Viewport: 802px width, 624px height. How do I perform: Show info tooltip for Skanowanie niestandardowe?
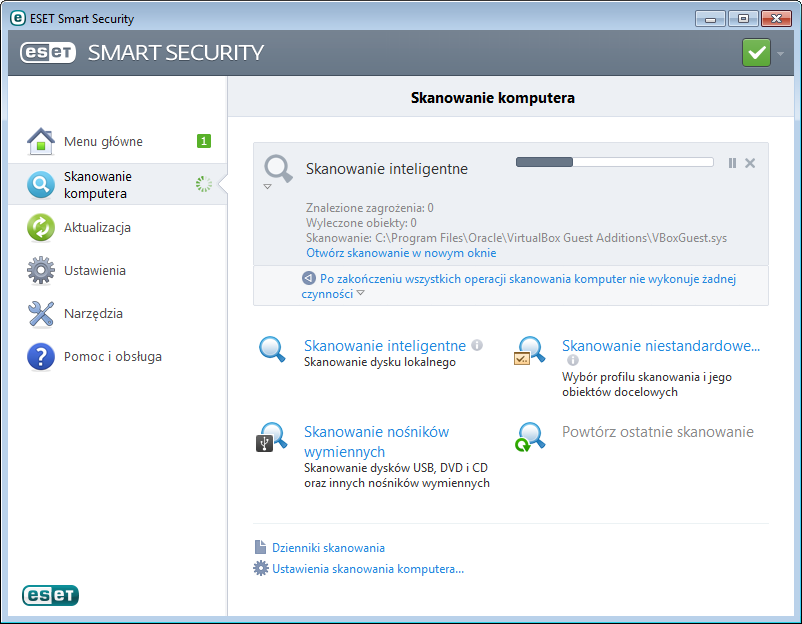click(573, 360)
